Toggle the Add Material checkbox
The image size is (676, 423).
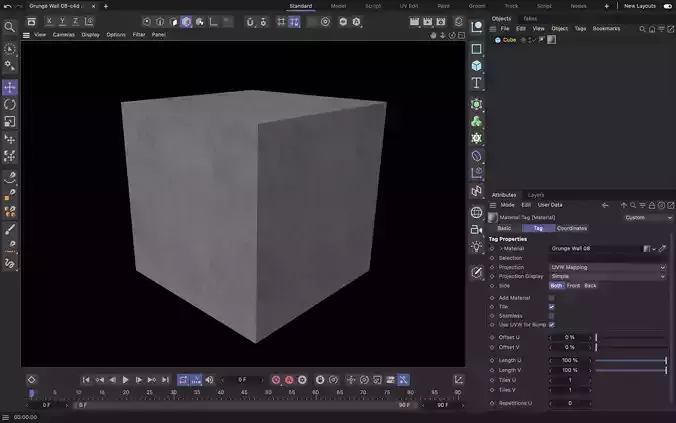[x=551, y=298]
